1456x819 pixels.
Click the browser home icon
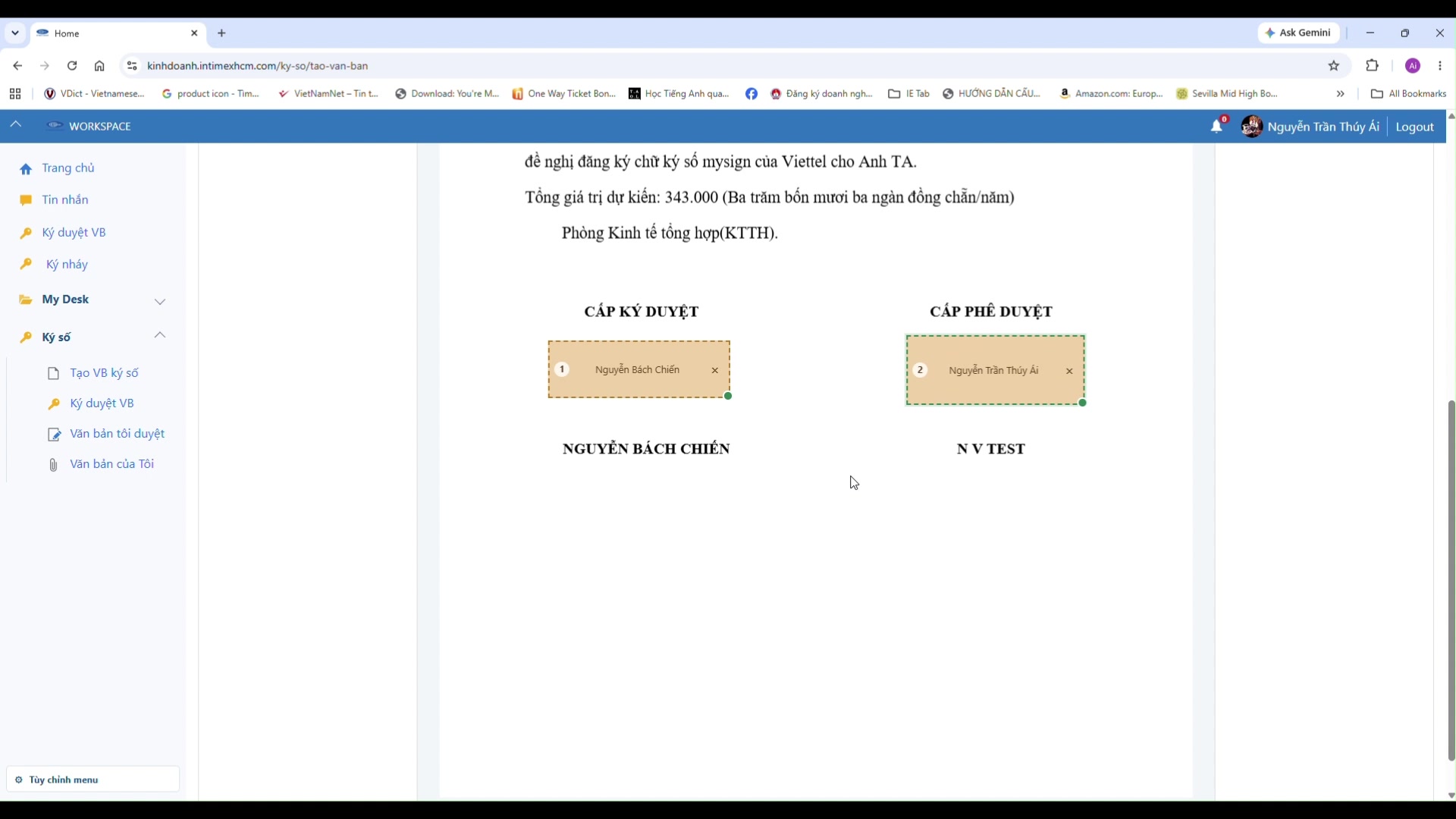[99, 66]
